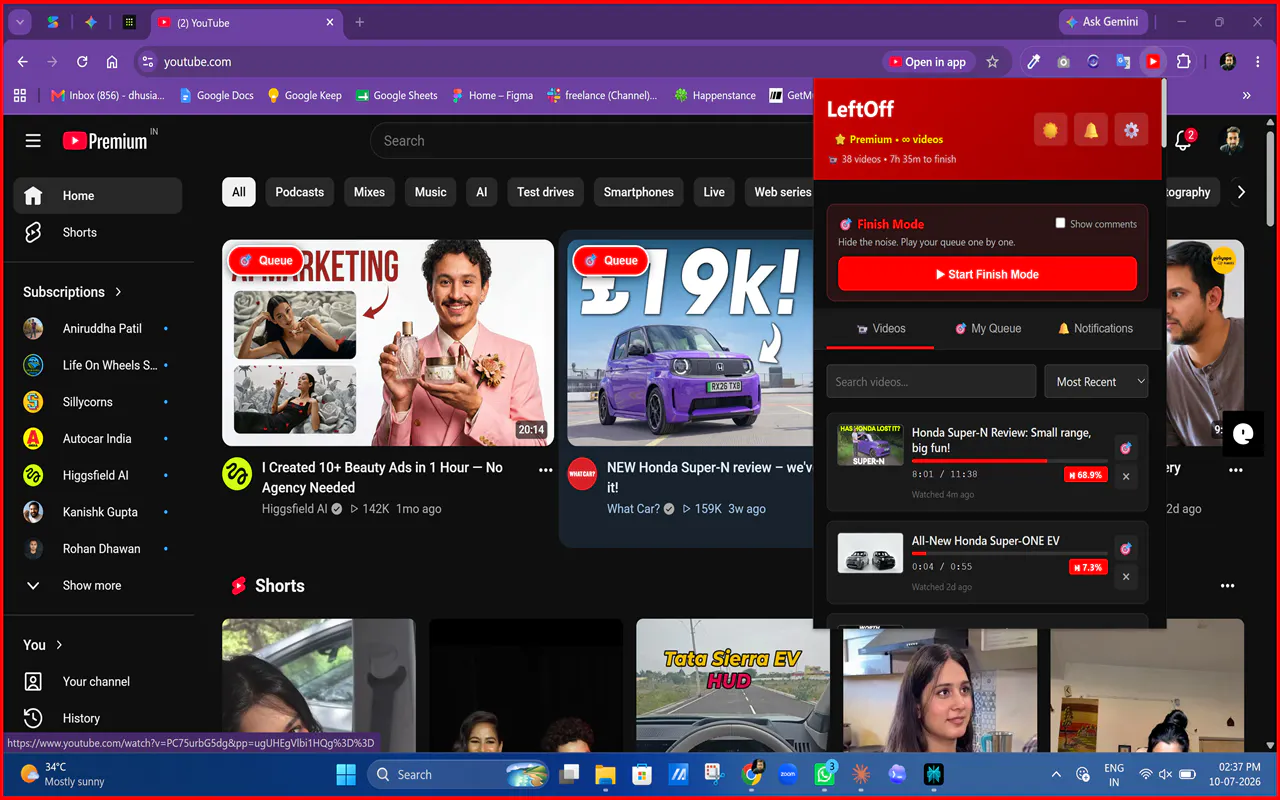Open the tab search dropdown arrow
The height and width of the screenshot is (800, 1280).
pos(19,22)
